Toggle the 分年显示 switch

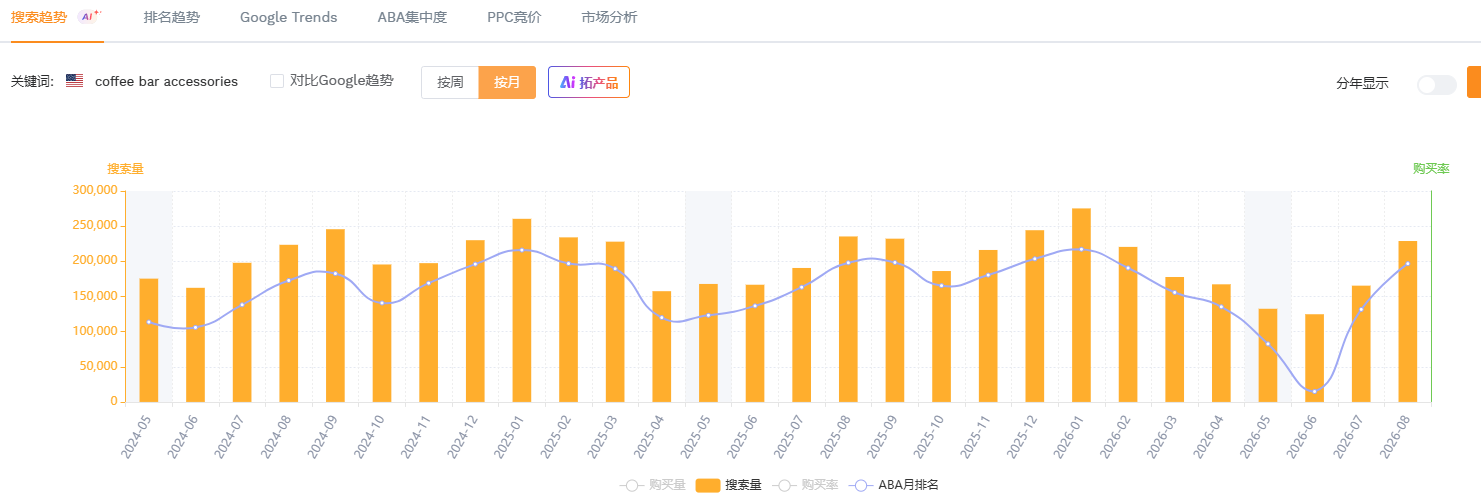(x=1436, y=84)
